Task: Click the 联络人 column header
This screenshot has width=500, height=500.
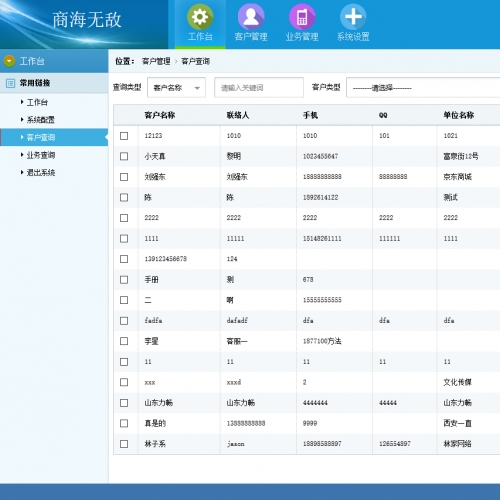Action: (x=238, y=115)
